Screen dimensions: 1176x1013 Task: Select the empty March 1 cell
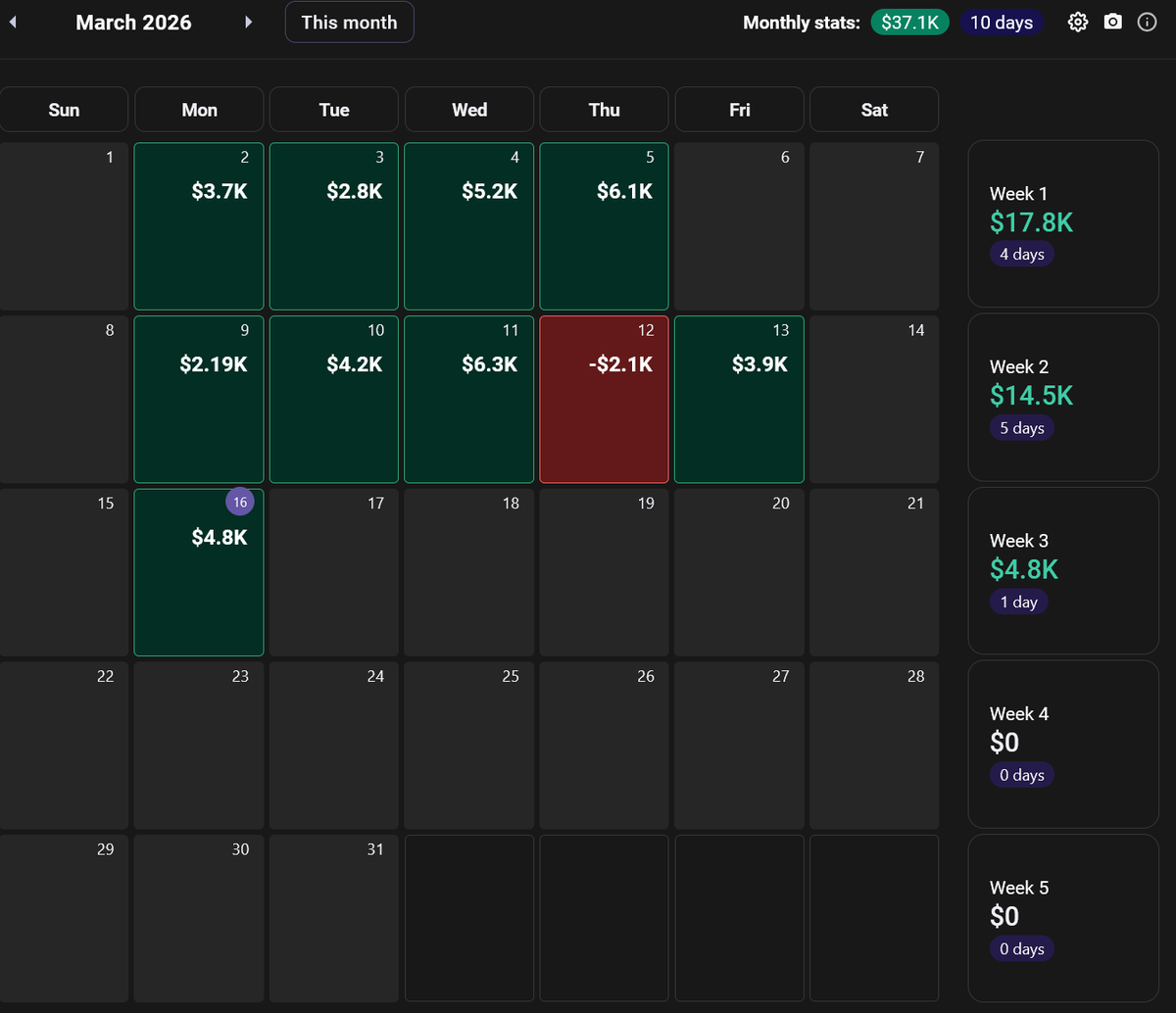64,226
